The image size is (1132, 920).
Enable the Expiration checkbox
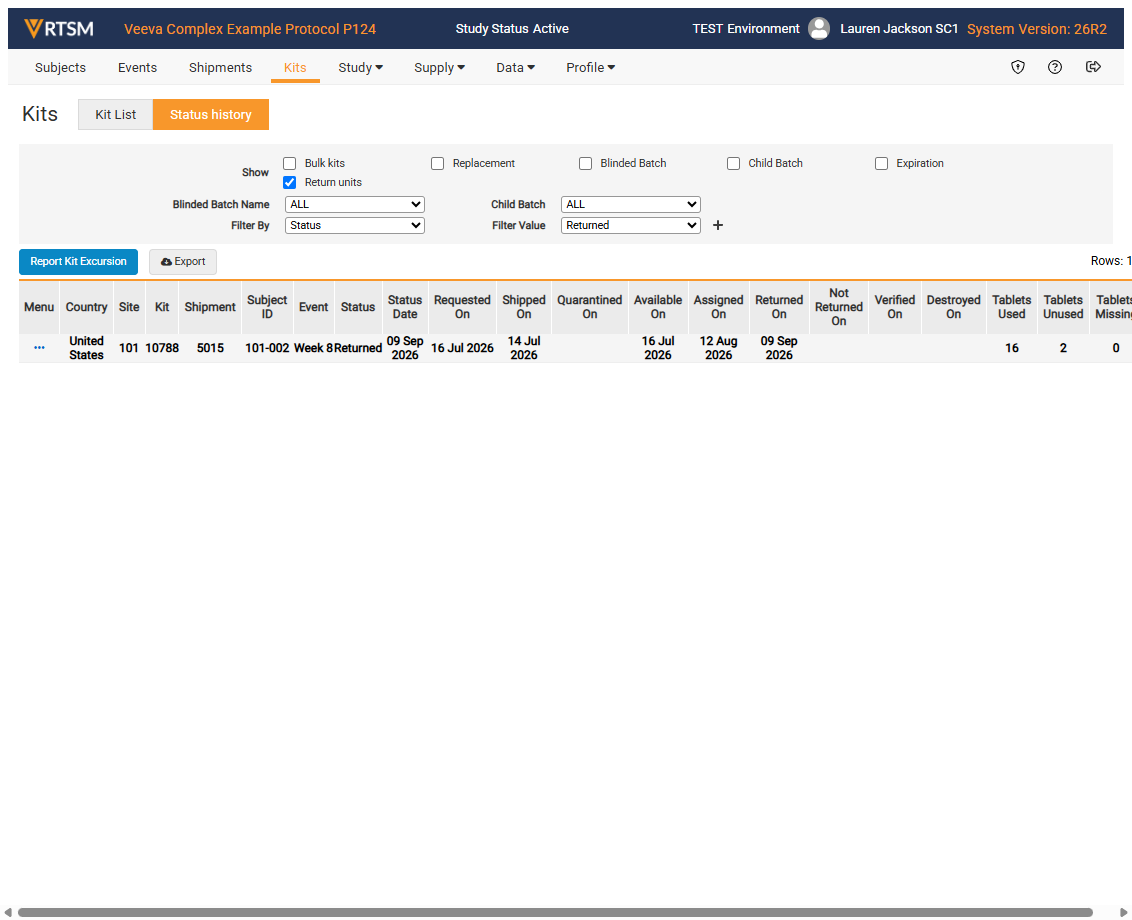click(881, 163)
